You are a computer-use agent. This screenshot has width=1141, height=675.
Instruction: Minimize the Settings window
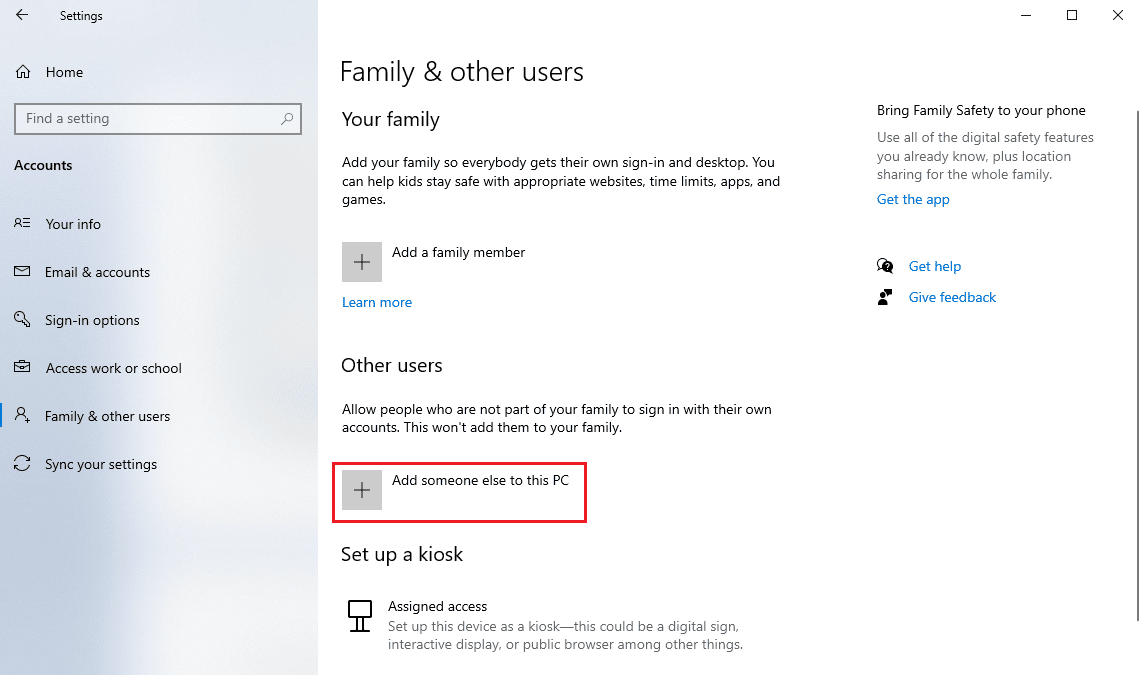point(1026,15)
